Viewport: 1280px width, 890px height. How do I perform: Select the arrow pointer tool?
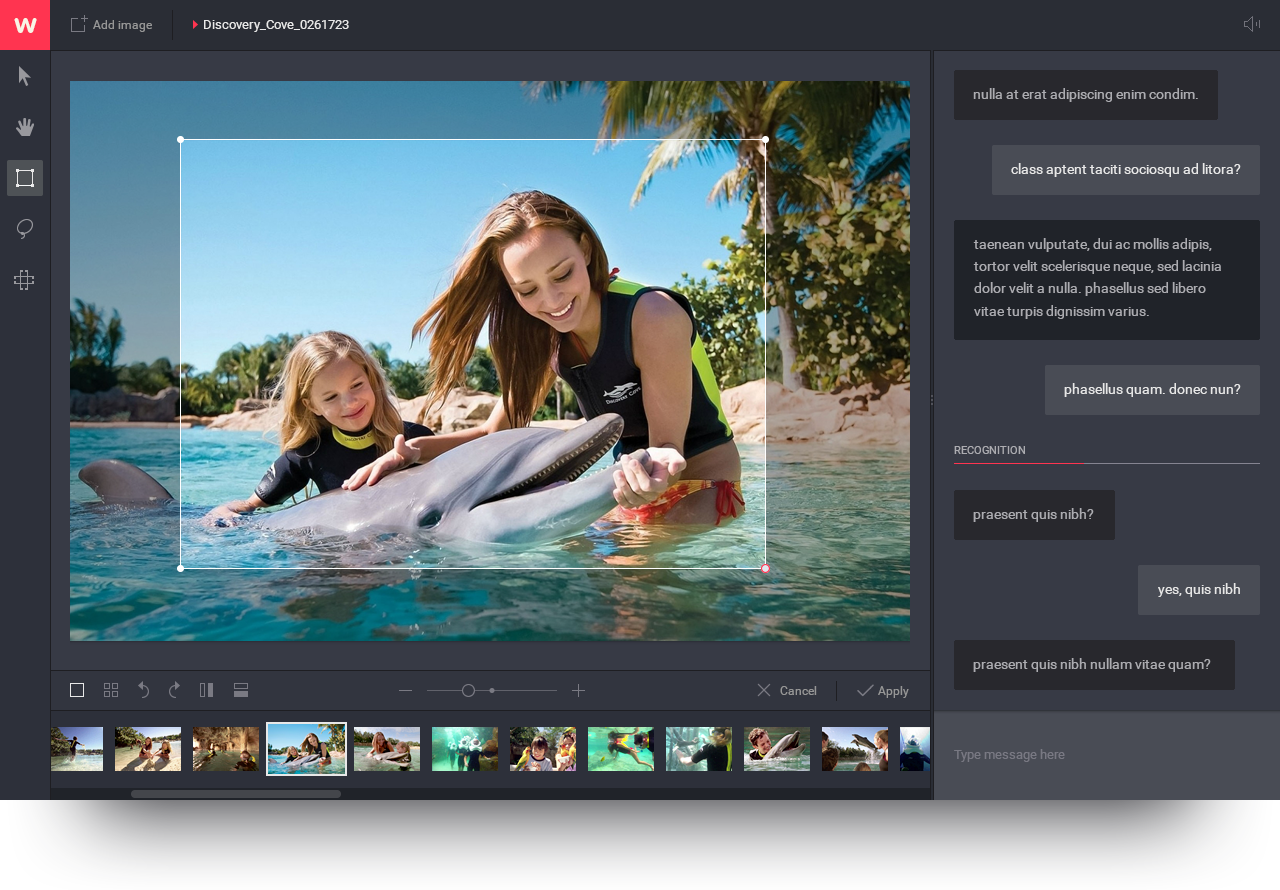(x=25, y=77)
